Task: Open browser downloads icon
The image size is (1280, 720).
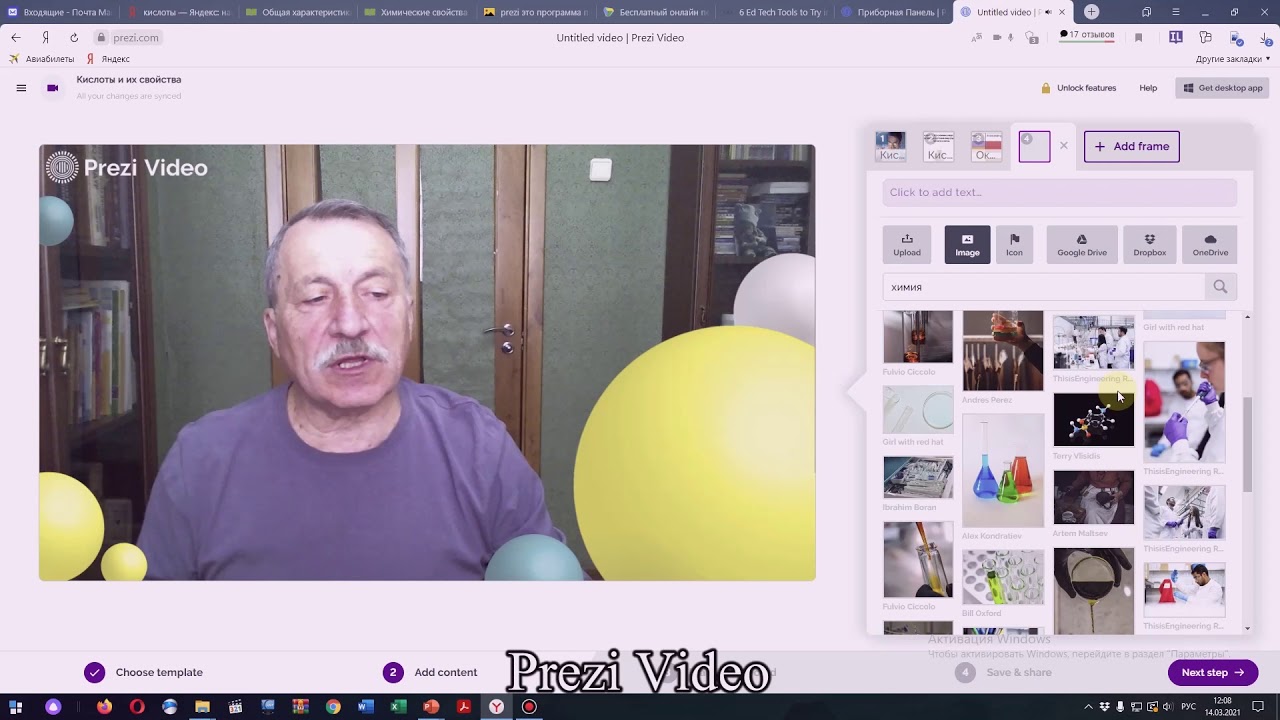Action: 1267,37
